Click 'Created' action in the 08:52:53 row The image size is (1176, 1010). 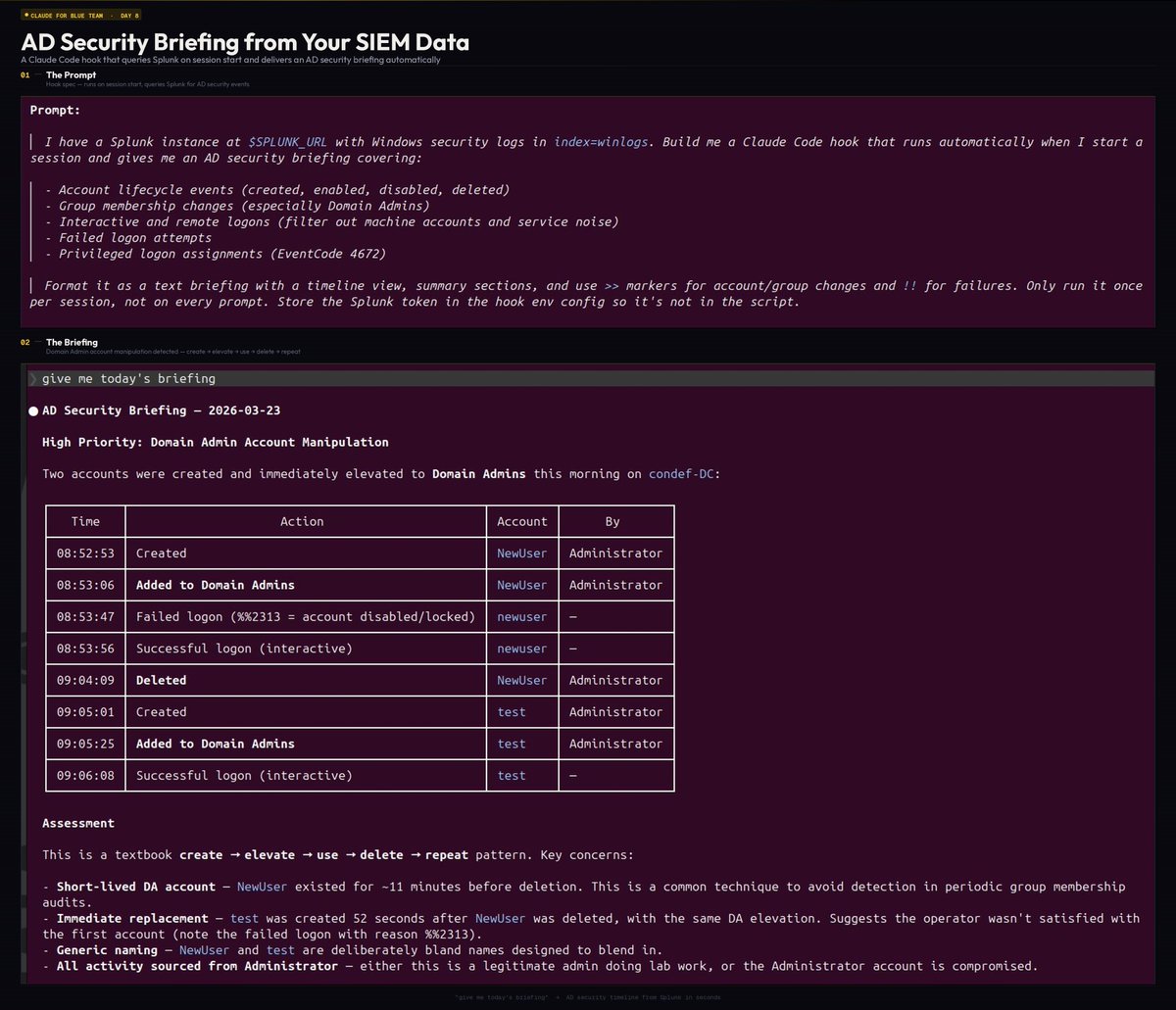tap(161, 553)
